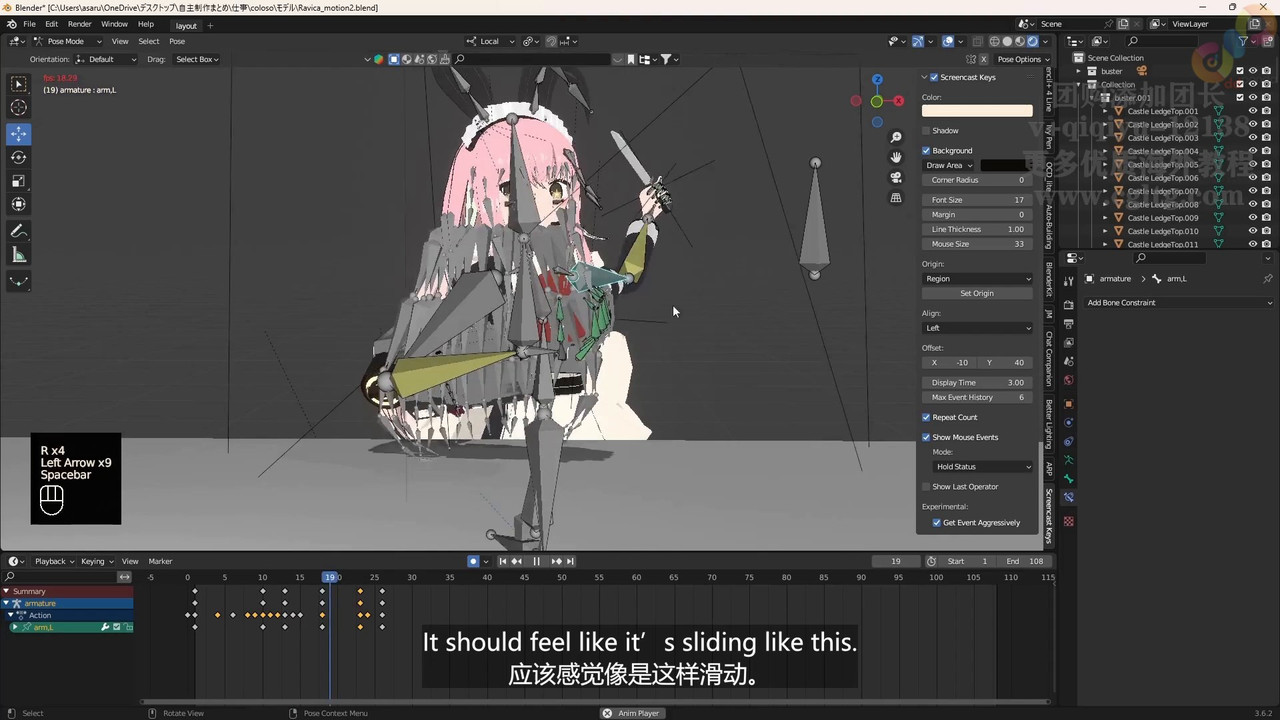Viewport: 1280px width, 720px height.
Task: Open the timeline Keying menu
Action: [96, 561]
